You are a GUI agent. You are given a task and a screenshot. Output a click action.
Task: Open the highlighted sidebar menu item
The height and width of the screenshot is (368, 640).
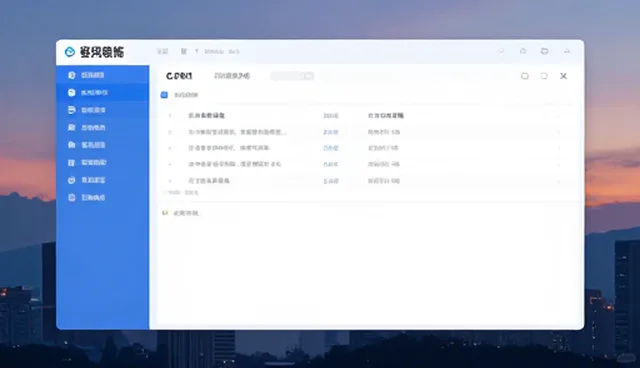103,93
